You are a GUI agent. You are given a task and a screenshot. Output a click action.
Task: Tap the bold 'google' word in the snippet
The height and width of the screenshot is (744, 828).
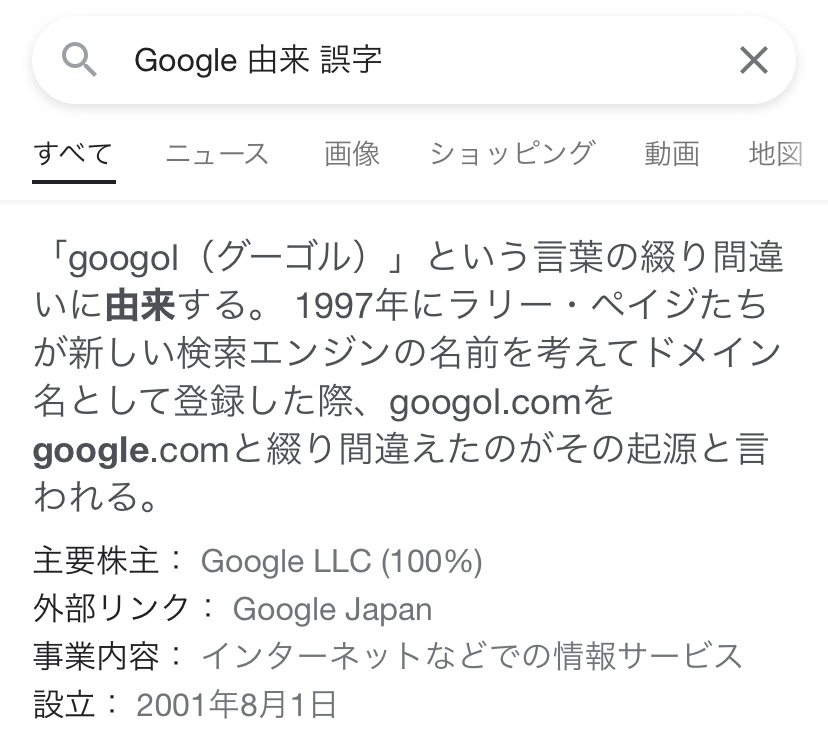point(91,451)
